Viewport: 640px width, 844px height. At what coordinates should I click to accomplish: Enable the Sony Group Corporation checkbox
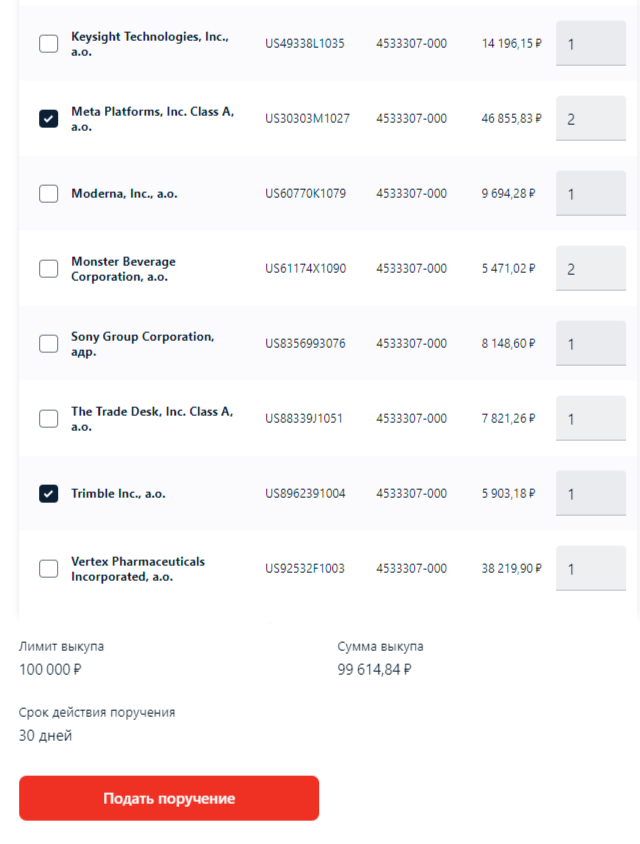coord(48,344)
